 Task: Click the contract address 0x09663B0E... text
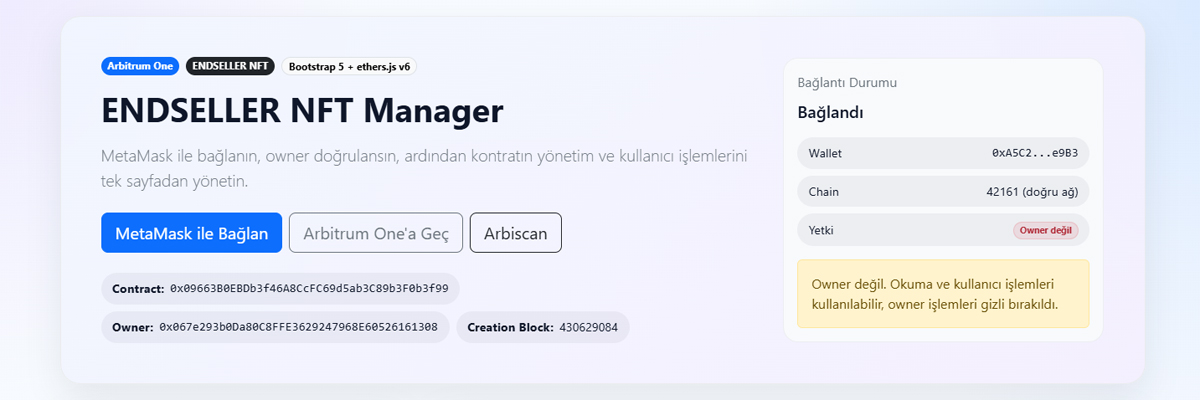309,289
